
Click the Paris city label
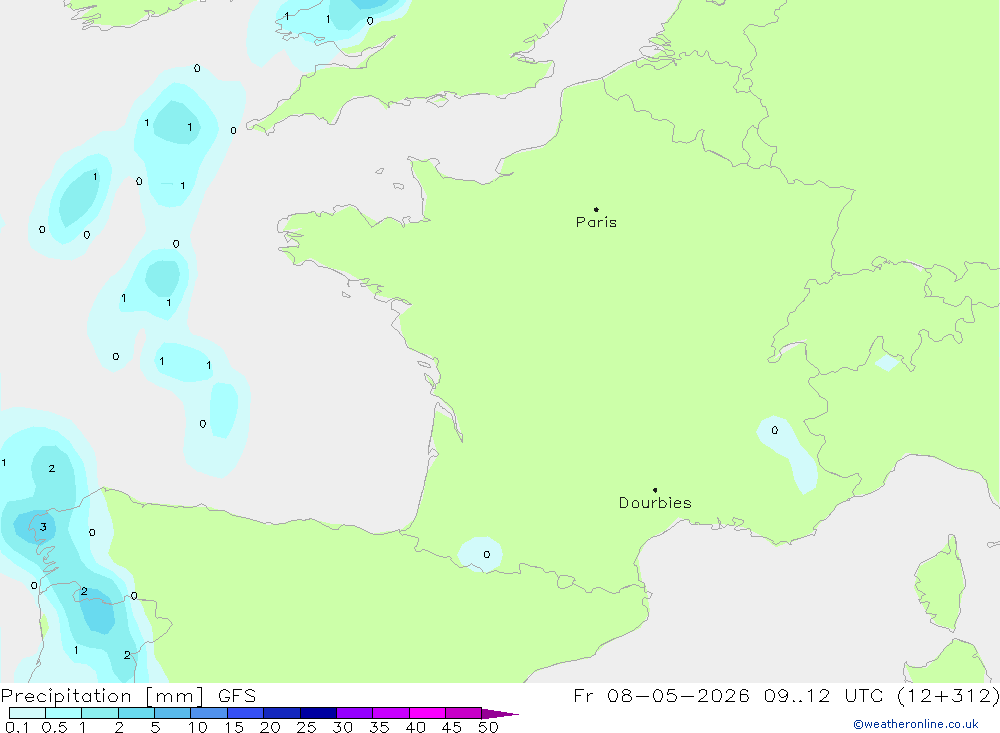(x=596, y=223)
